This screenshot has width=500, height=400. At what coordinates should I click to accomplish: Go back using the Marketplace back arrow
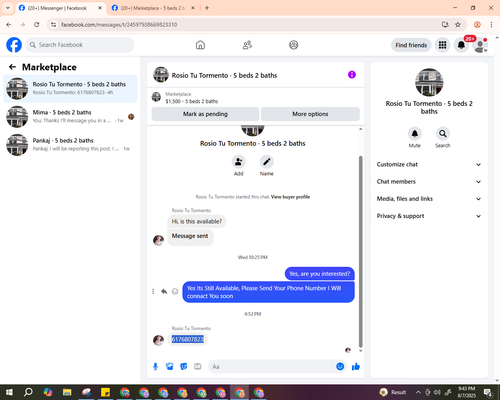click(x=12, y=67)
